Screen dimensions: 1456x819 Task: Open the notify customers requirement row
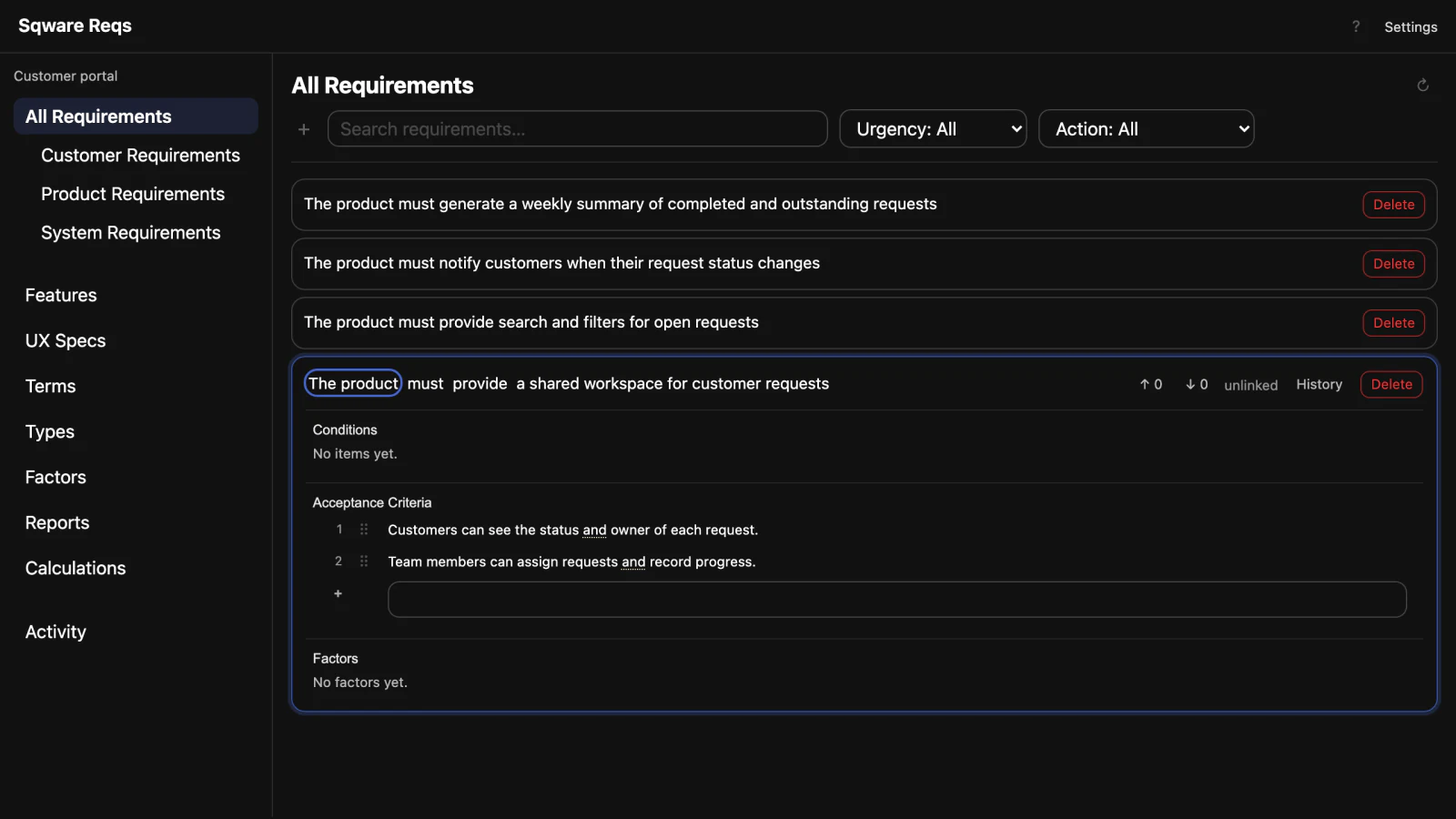click(x=864, y=264)
